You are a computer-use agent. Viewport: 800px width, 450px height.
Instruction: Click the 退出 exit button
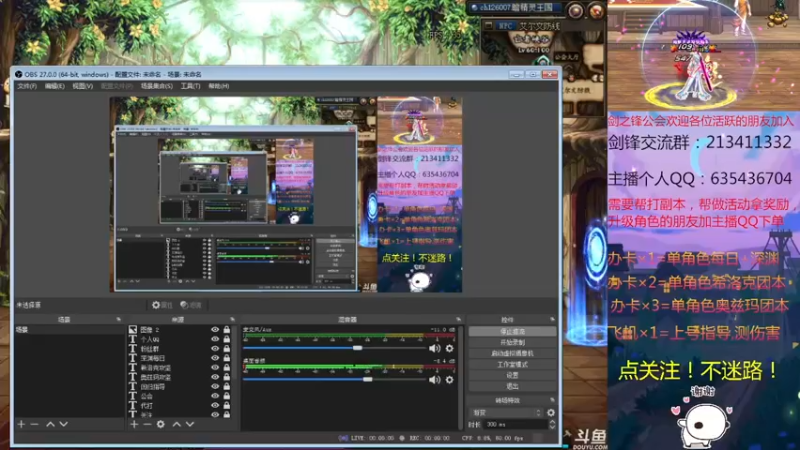point(512,386)
